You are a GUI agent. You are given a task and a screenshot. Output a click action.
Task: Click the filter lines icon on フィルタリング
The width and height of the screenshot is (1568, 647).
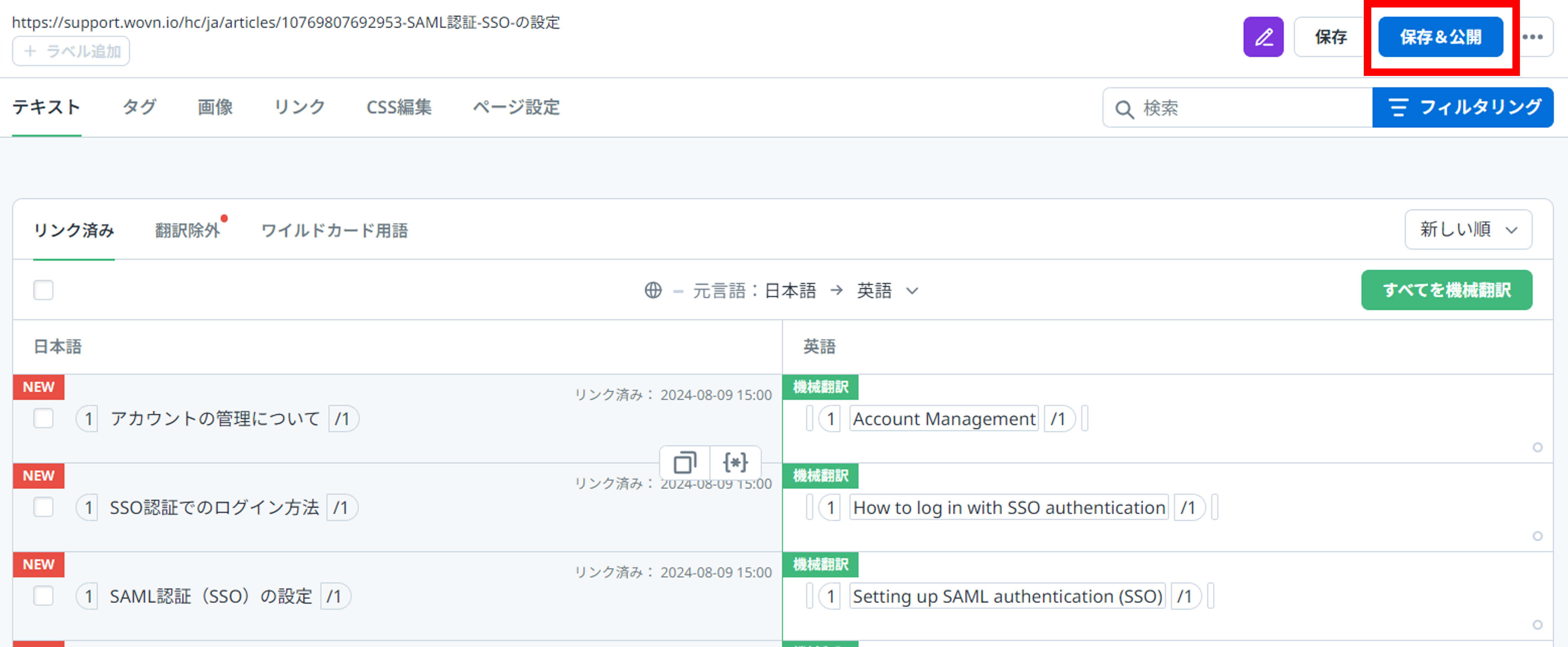[1398, 108]
